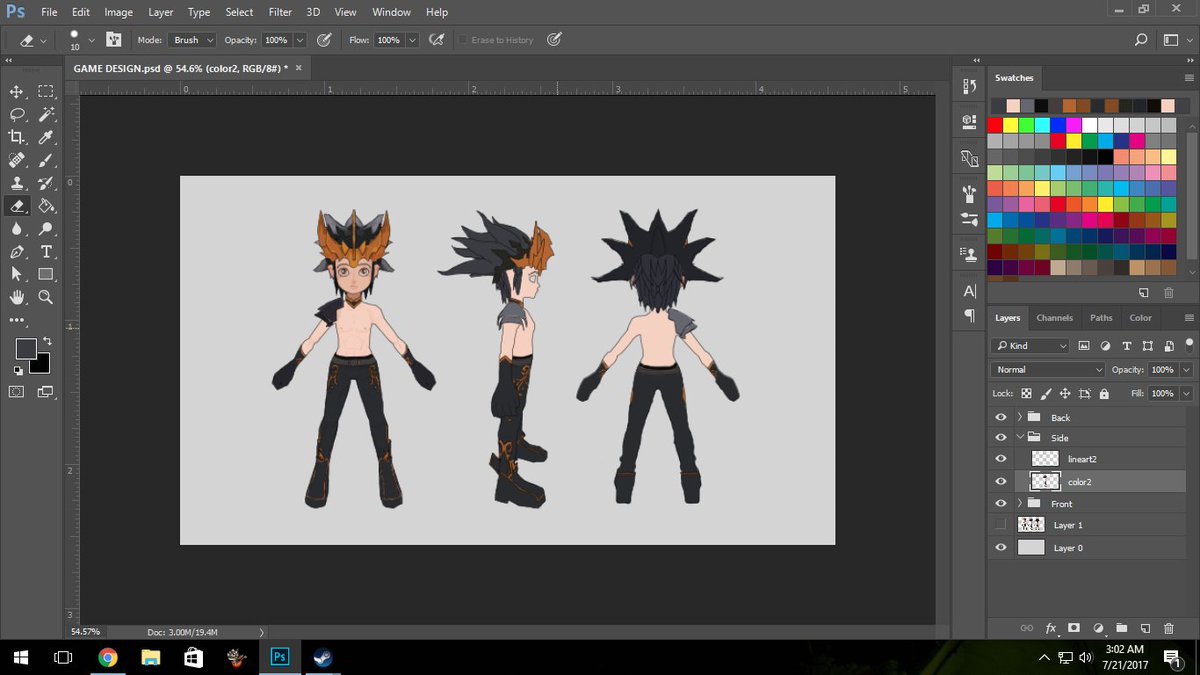Expand the Back layer group
Screen dimensions: 1200x675
1020,417
